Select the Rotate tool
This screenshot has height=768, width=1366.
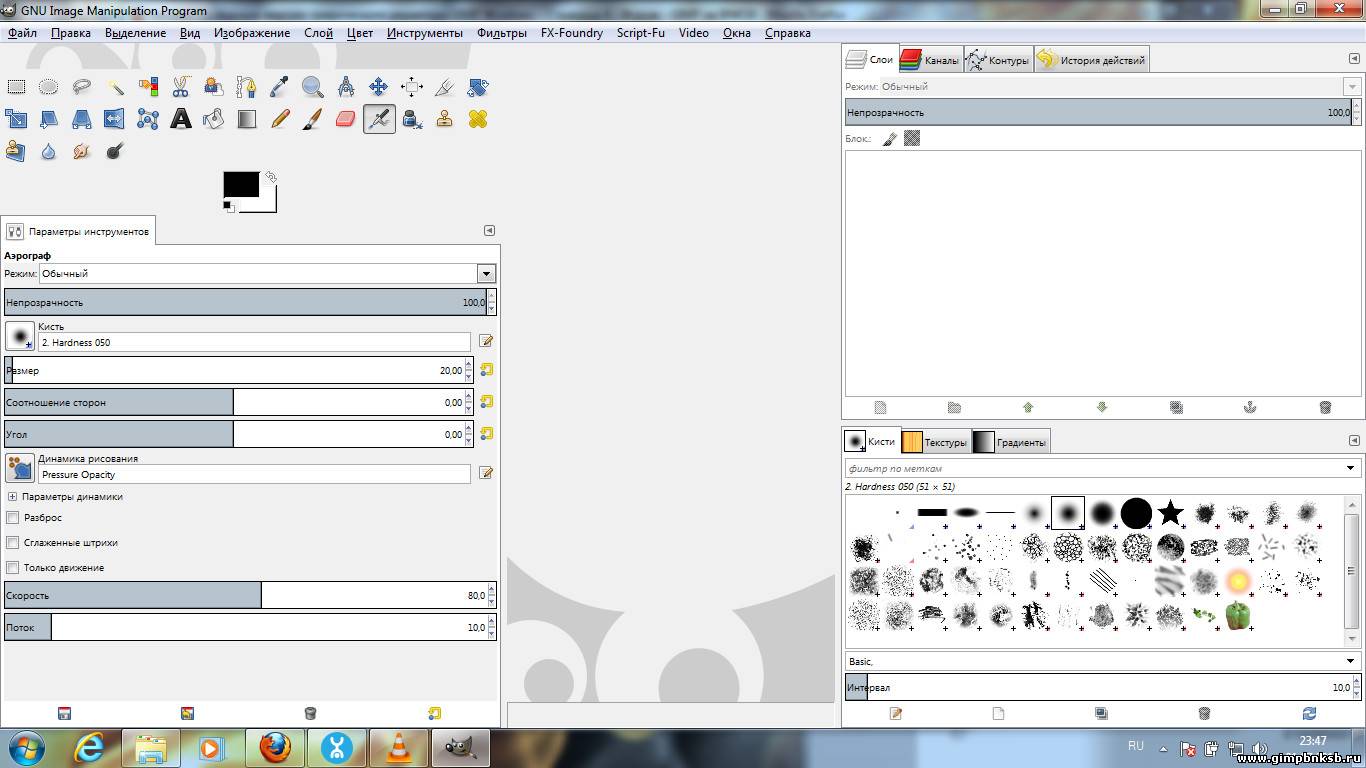[x=478, y=87]
